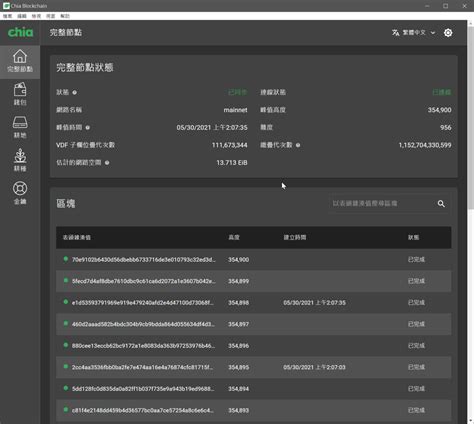Open the 耕種 farm page

click(x=20, y=160)
